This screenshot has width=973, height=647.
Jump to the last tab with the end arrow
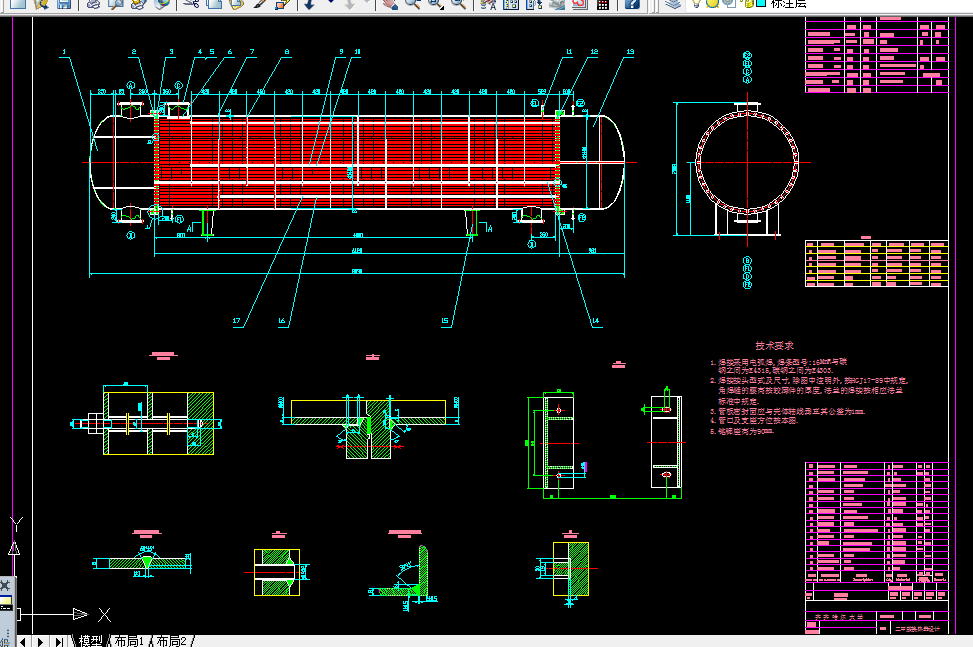coord(59,641)
